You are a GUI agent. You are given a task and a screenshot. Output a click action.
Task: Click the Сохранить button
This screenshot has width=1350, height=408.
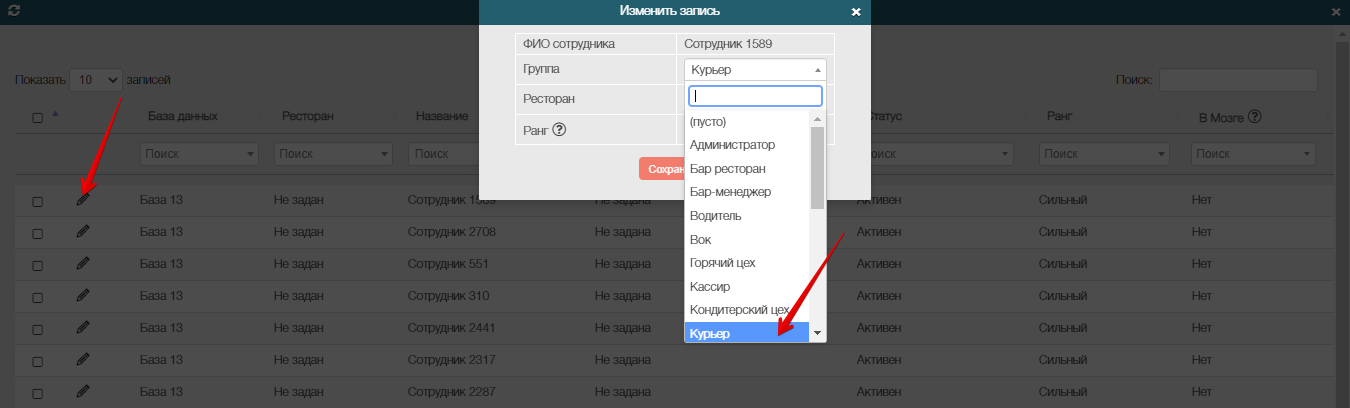(660, 169)
